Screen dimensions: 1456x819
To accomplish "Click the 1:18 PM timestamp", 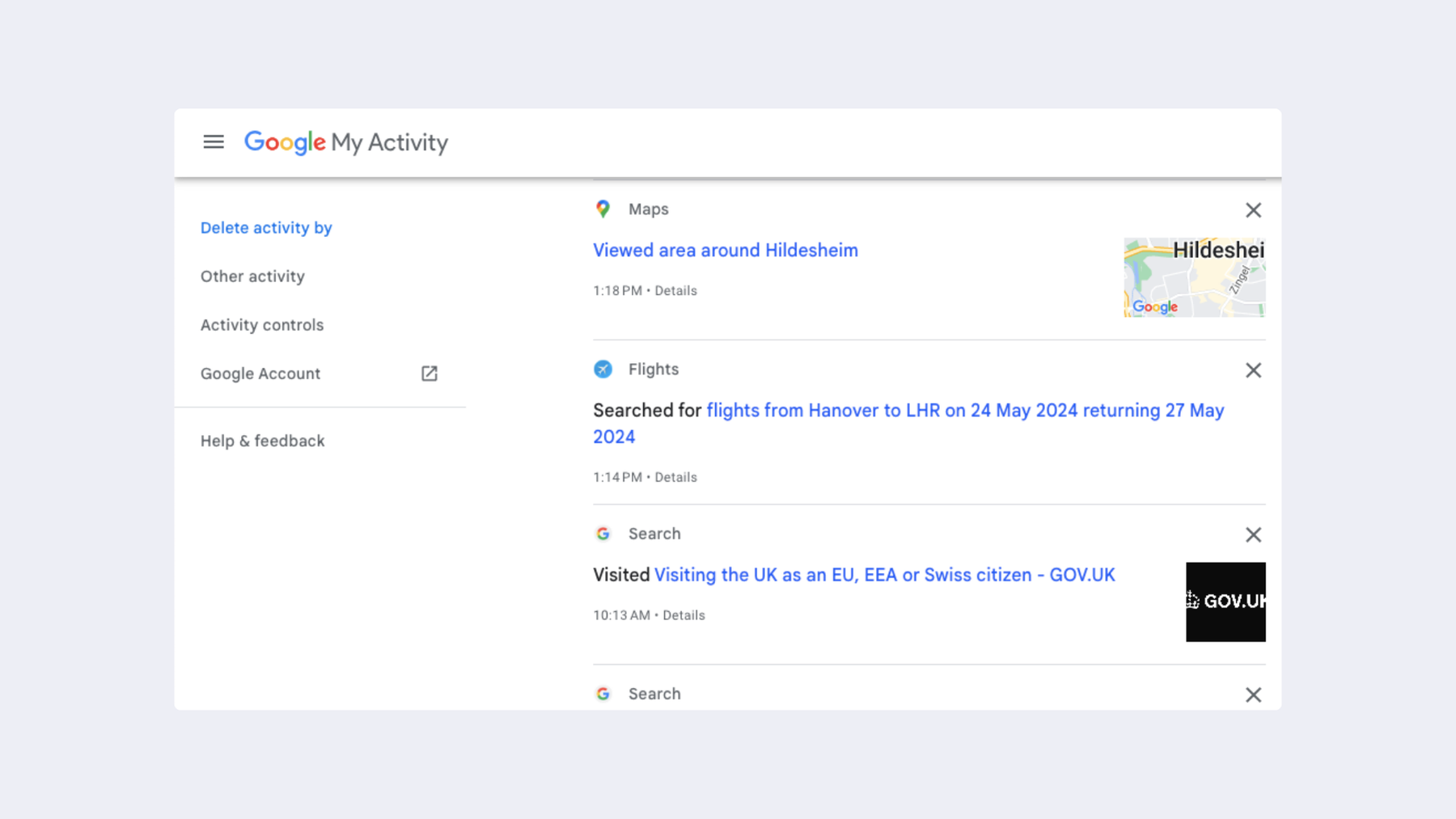I will click(x=617, y=290).
